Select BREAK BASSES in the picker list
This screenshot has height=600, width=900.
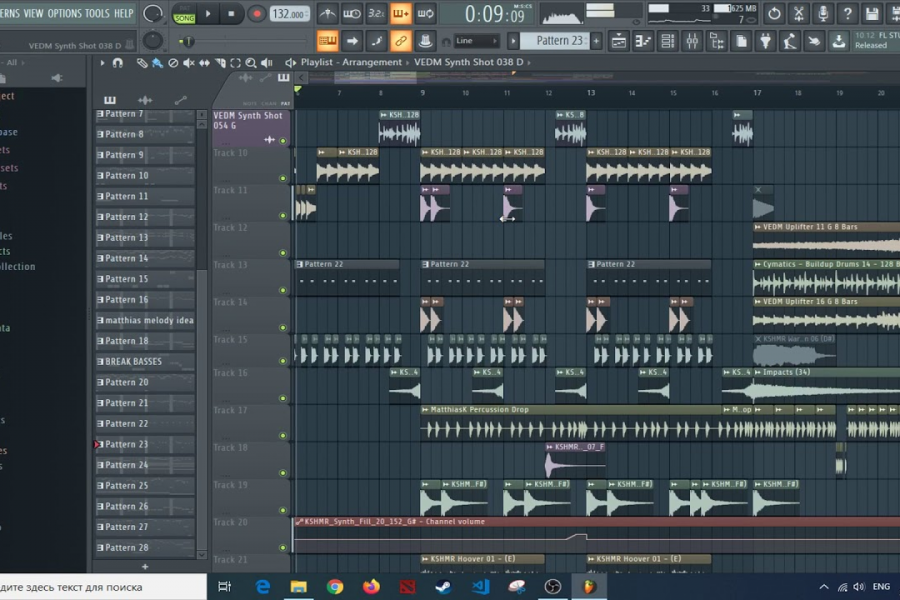(145, 362)
